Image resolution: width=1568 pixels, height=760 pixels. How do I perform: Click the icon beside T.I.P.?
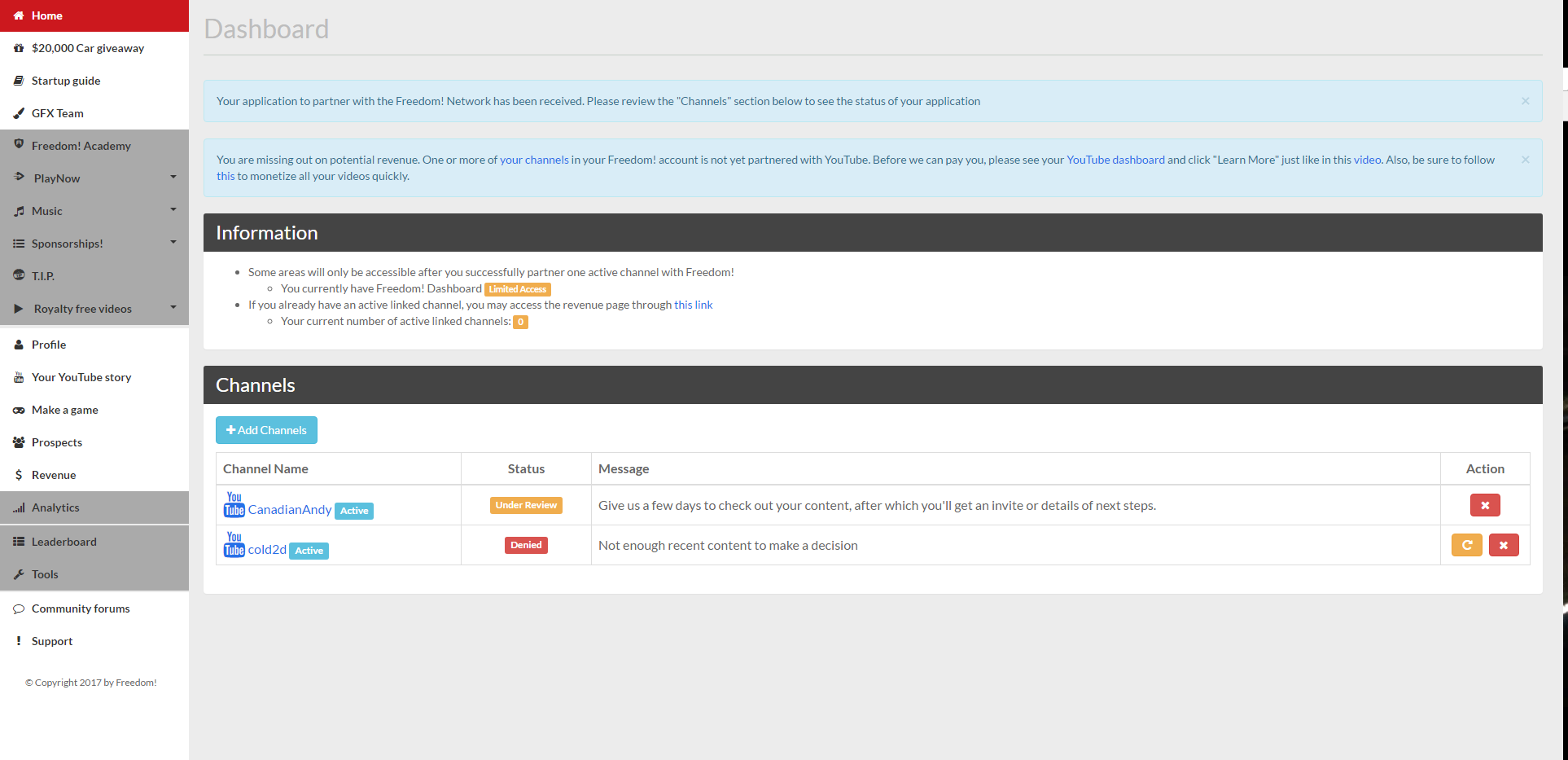[19, 275]
